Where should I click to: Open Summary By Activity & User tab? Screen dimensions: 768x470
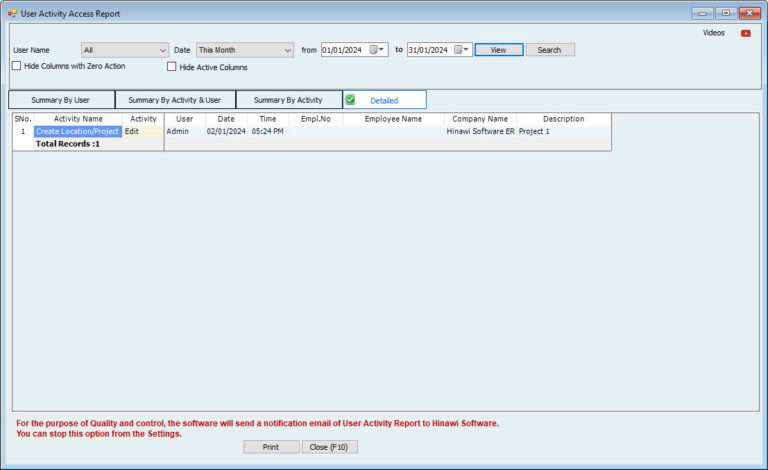pos(175,100)
